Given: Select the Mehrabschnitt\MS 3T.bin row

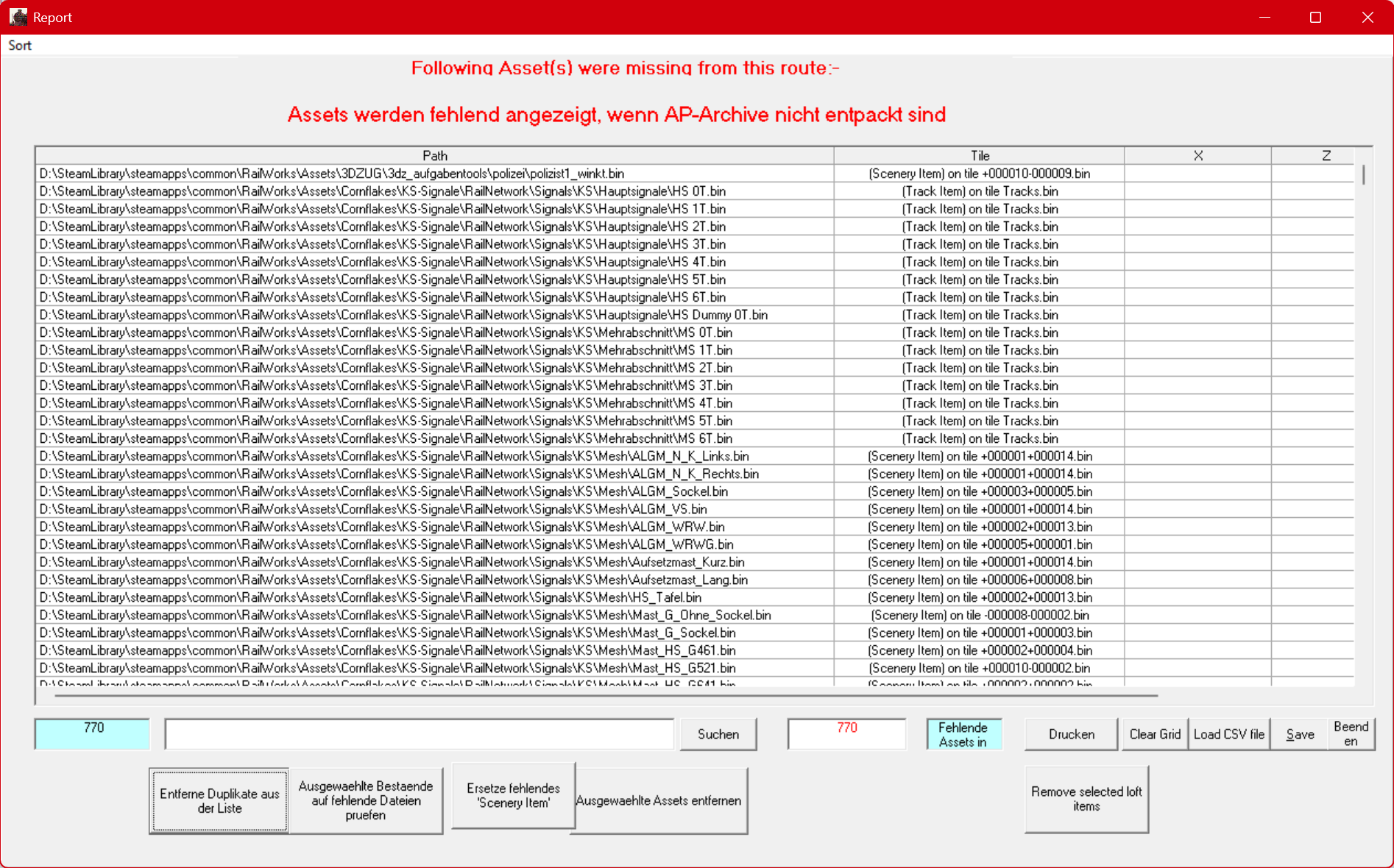Looking at the screenshot, I should click(x=435, y=385).
